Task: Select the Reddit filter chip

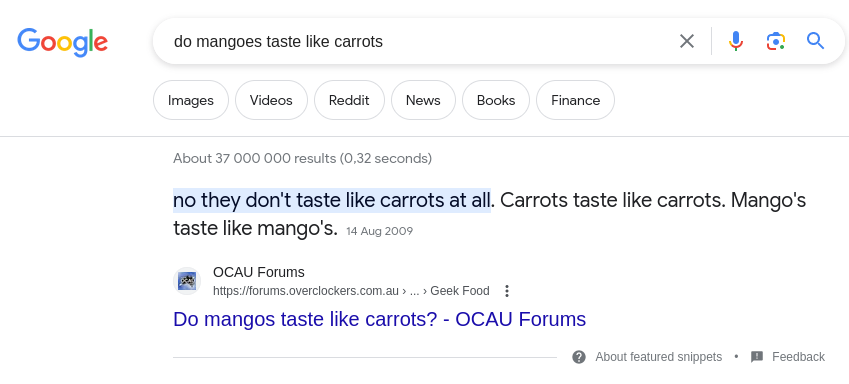Action: pyautogui.click(x=349, y=100)
